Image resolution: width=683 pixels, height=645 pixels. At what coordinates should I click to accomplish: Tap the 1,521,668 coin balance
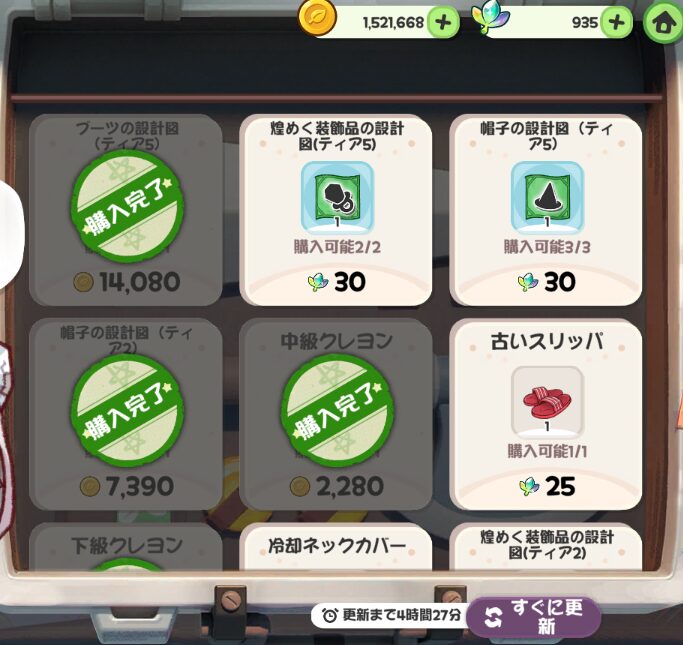coord(393,22)
